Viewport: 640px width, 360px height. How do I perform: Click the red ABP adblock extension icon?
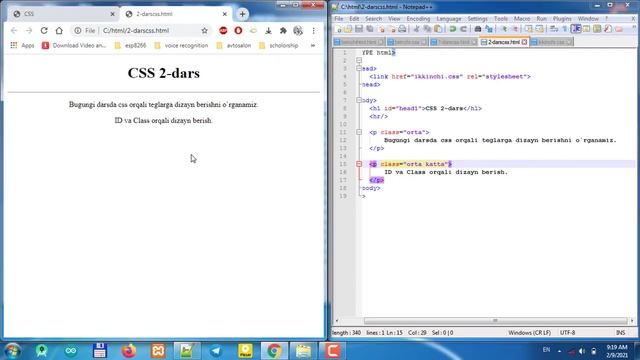pyautogui.click(x=223, y=31)
